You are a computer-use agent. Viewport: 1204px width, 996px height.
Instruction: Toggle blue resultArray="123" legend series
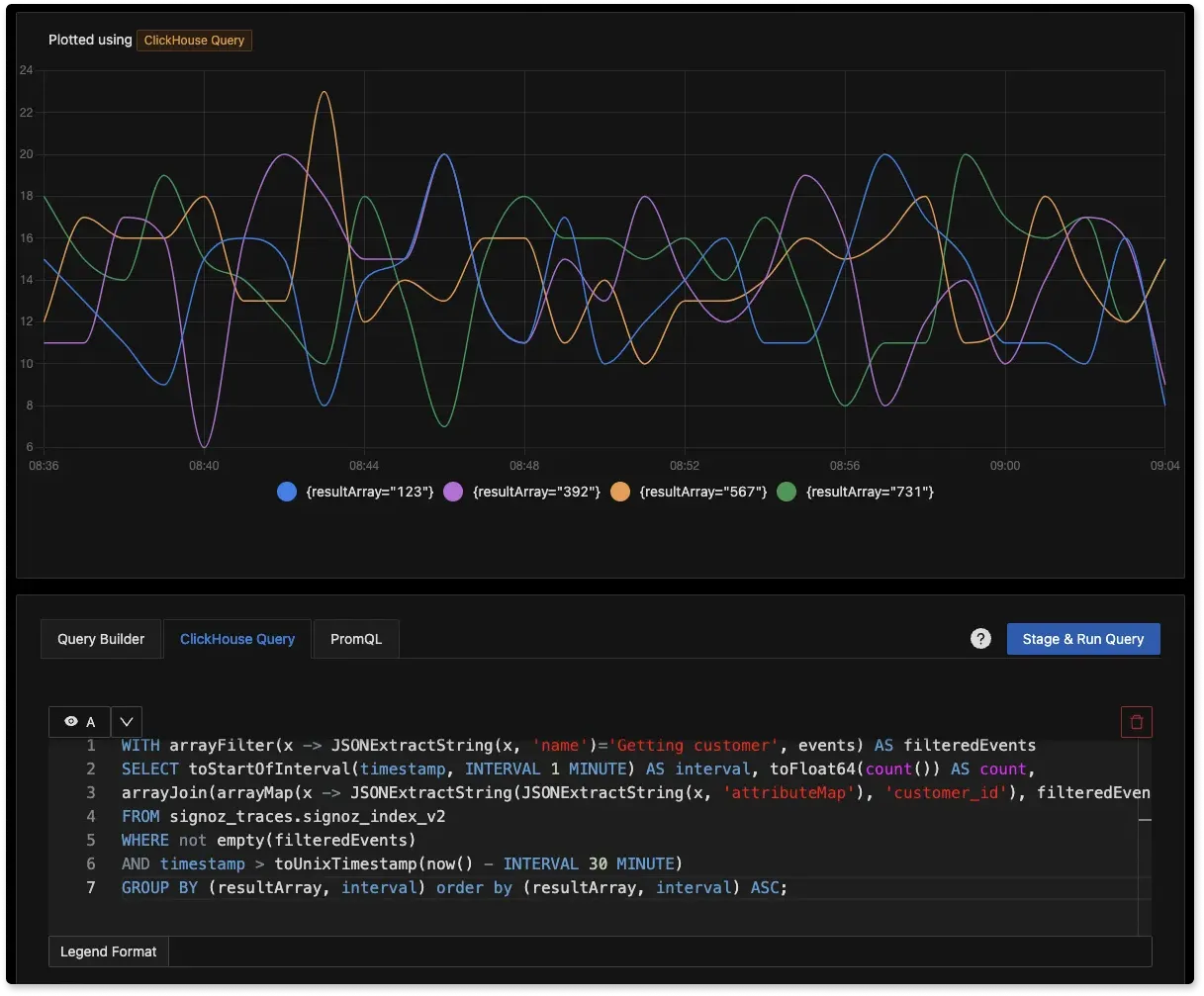click(x=357, y=492)
